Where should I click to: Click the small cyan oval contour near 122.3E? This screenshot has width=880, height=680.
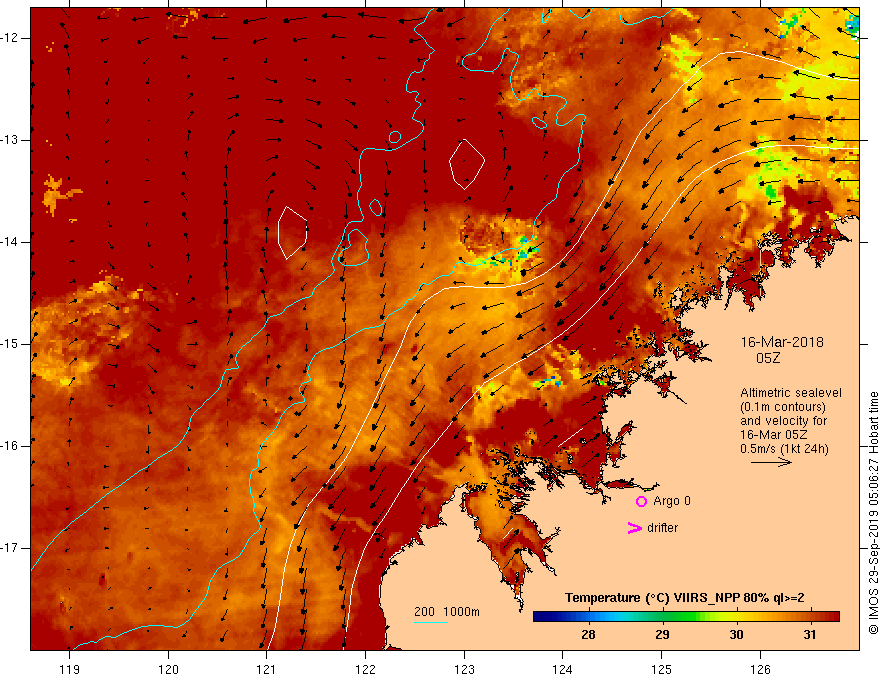click(x=395, y=136)
